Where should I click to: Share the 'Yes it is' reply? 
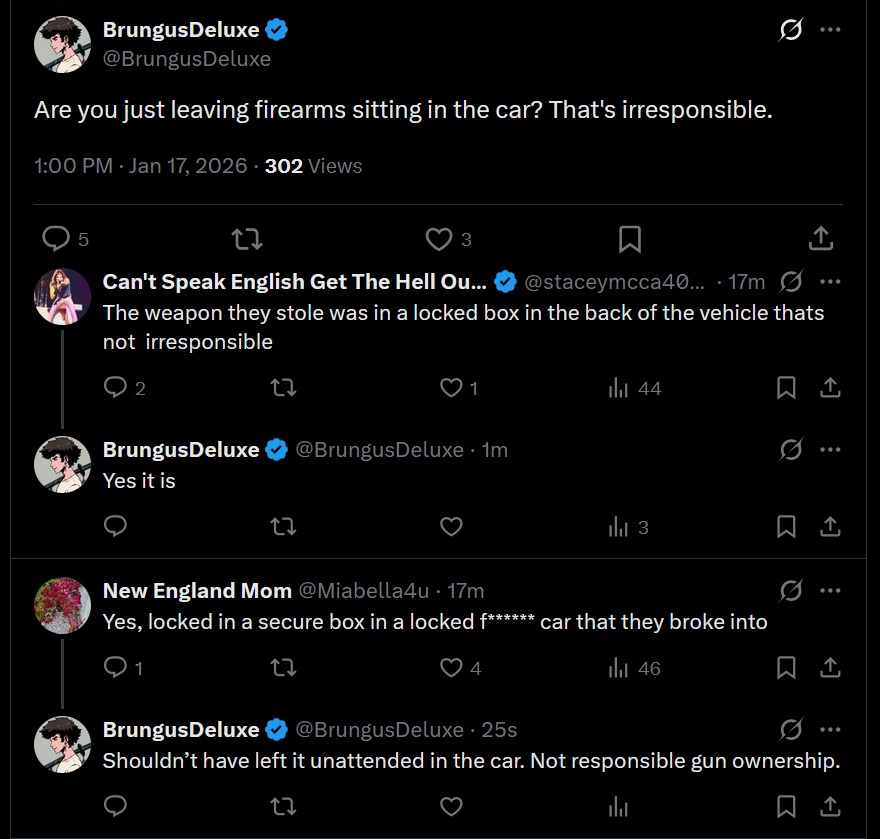830,527
